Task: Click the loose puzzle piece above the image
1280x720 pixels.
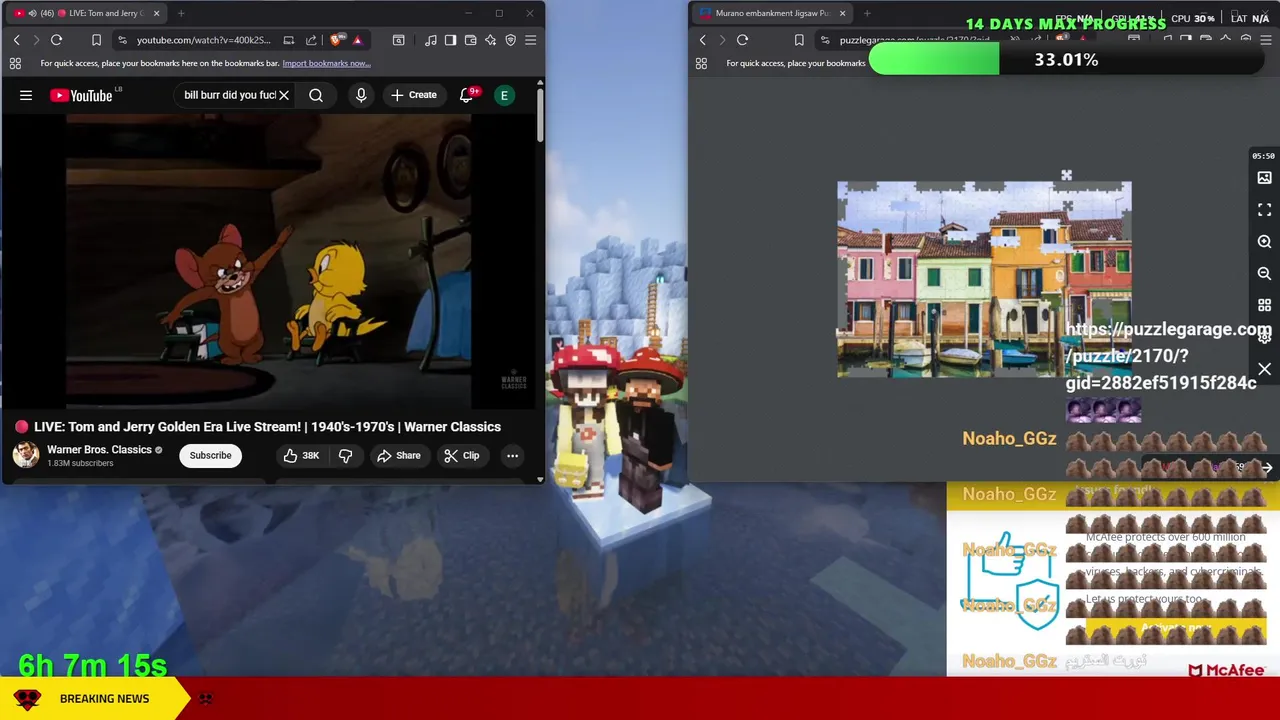Action: tap(1066, 176)
